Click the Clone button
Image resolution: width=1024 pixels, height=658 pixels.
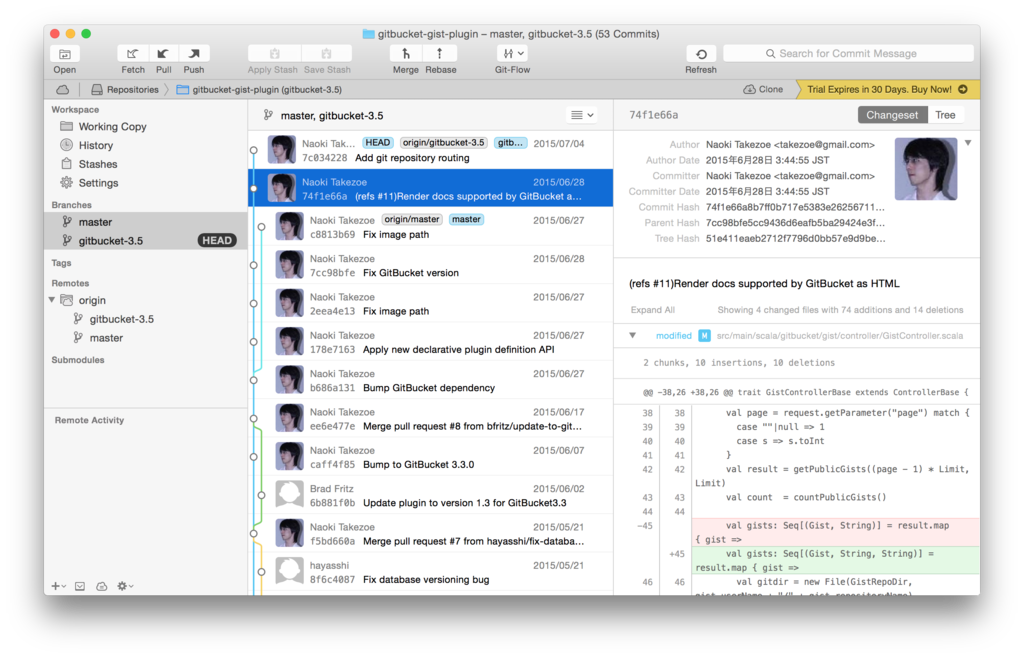(763, 89)
